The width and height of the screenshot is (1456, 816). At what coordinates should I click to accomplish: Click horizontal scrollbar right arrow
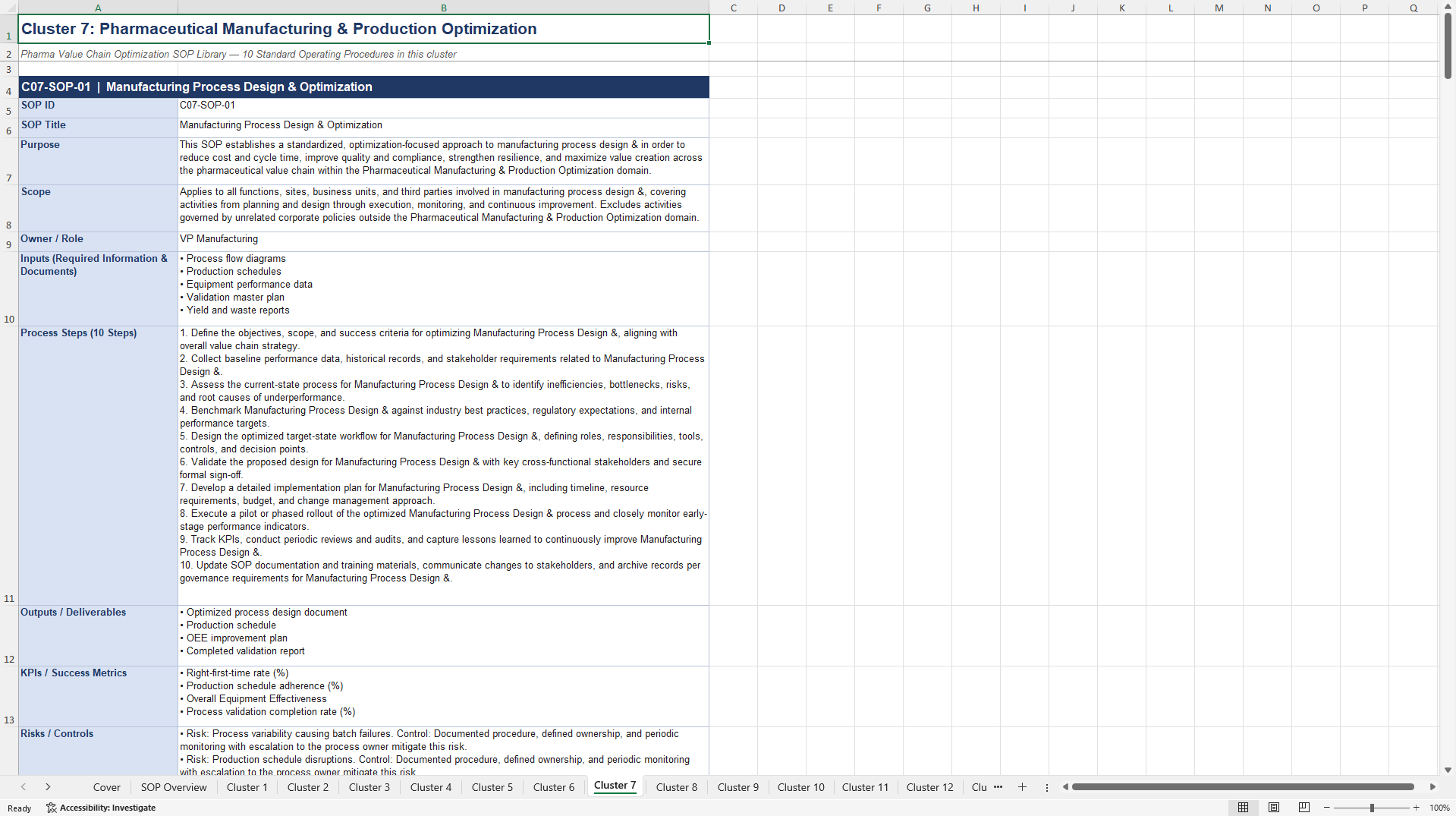[x=1432, y=787]
